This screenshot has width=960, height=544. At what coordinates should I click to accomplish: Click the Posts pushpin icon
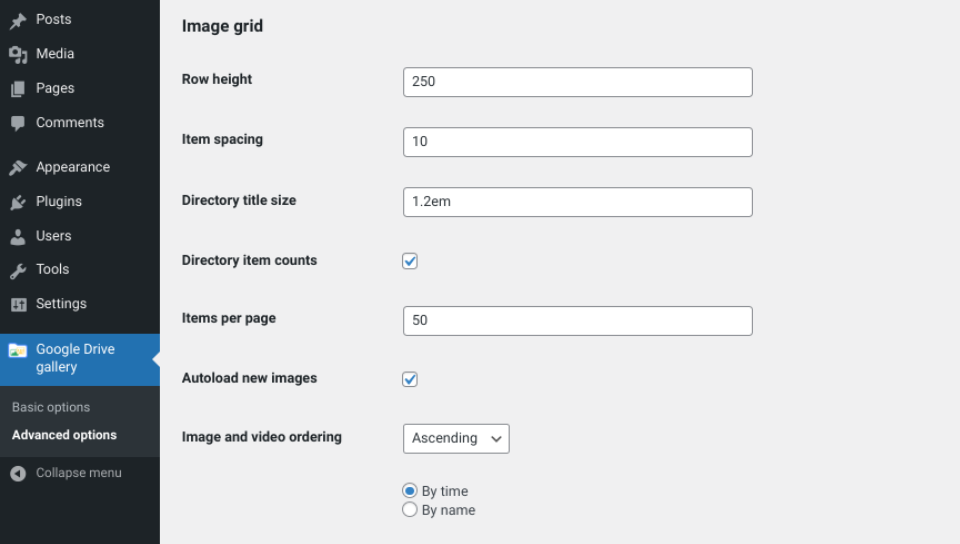tap(18, 20)
